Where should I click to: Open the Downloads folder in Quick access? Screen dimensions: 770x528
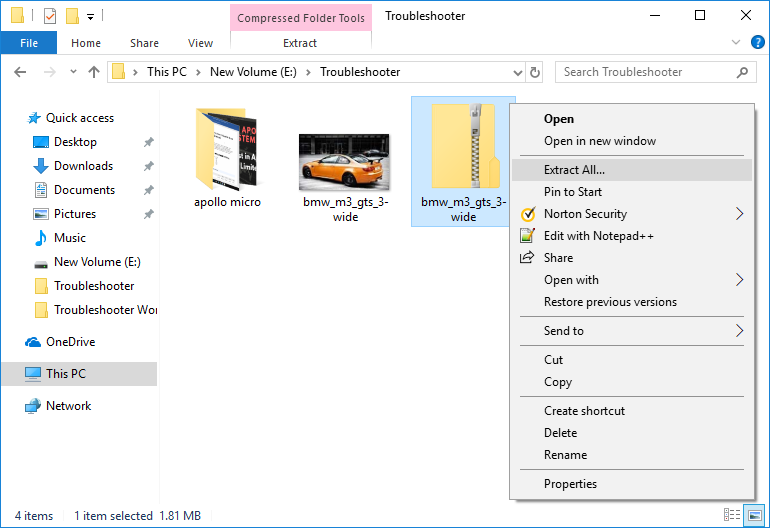click(x=83, y=166)
